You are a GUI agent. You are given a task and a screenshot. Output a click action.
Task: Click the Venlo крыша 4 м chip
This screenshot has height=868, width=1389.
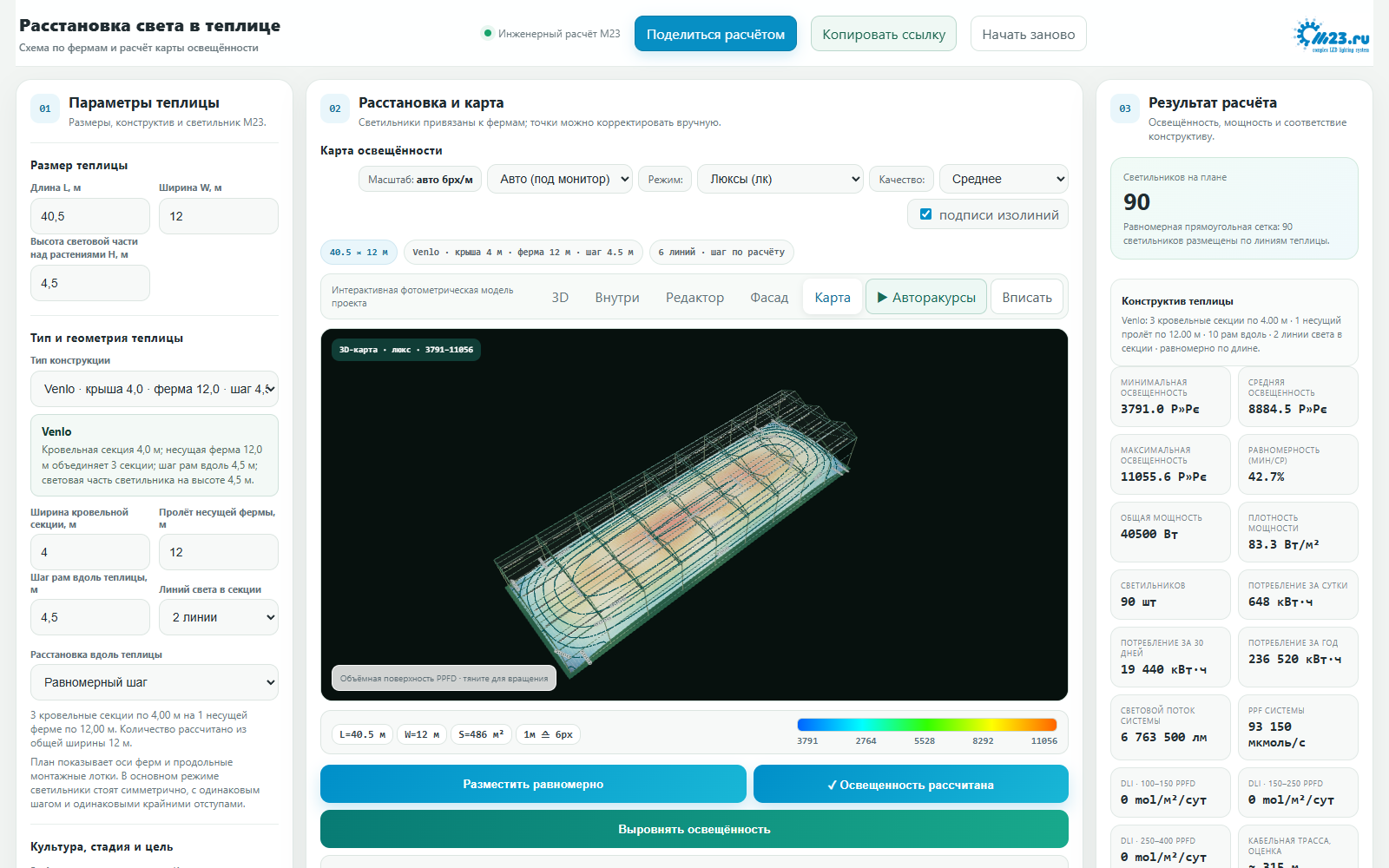coord(523,252)
